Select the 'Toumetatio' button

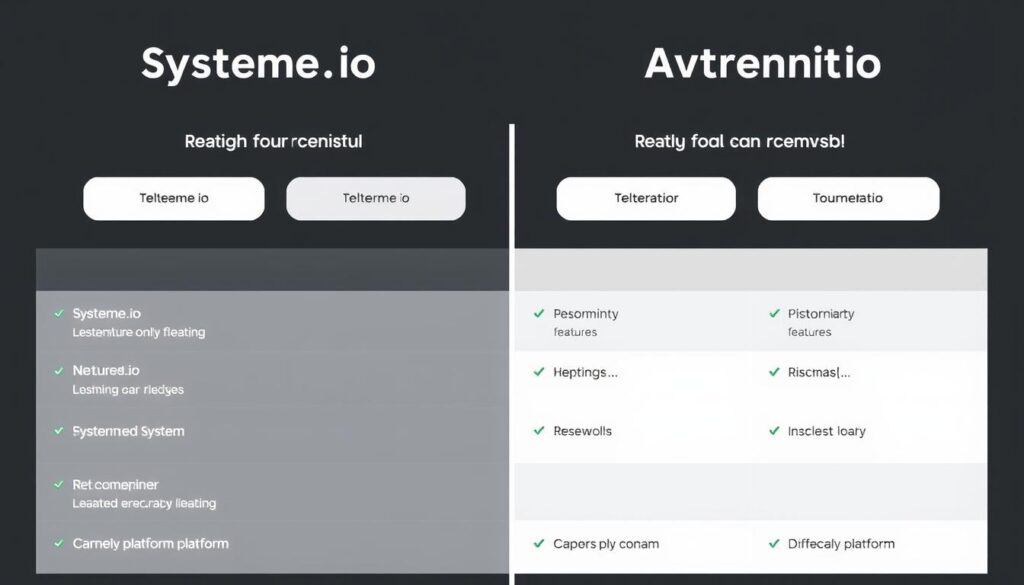tap(848, 198)
